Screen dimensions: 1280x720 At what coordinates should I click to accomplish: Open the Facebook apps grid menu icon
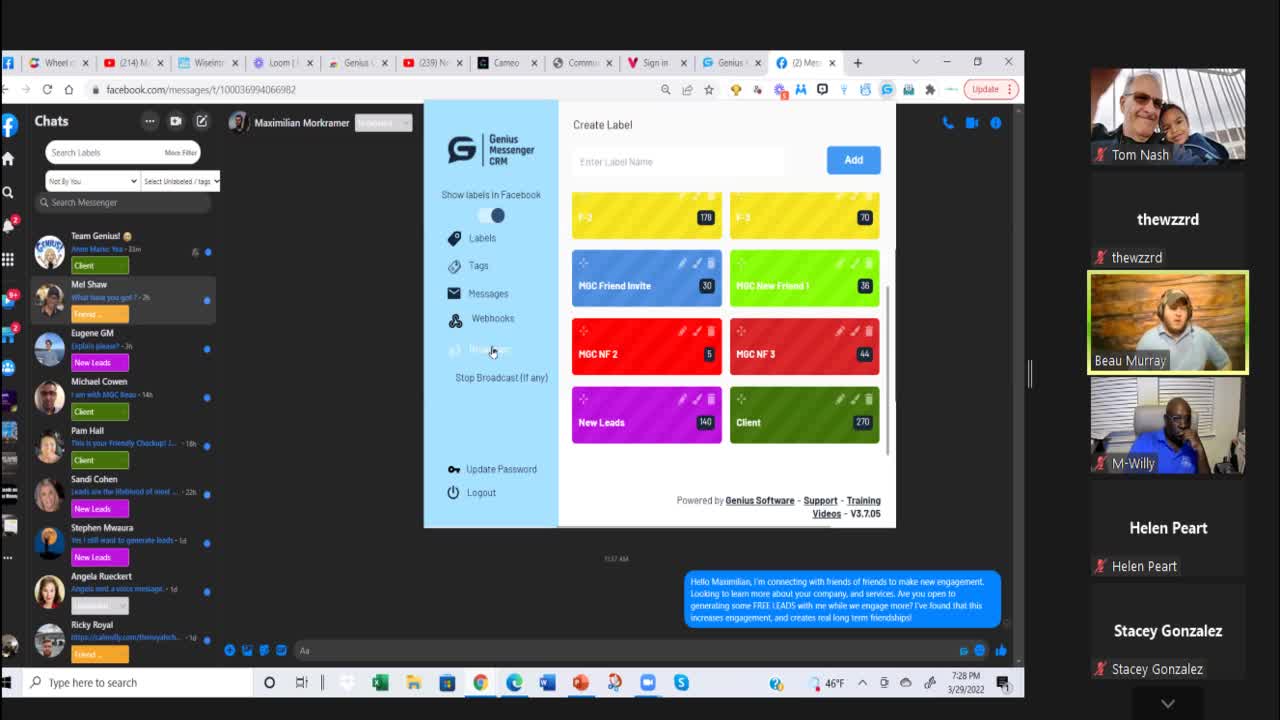tap(8, 260)
